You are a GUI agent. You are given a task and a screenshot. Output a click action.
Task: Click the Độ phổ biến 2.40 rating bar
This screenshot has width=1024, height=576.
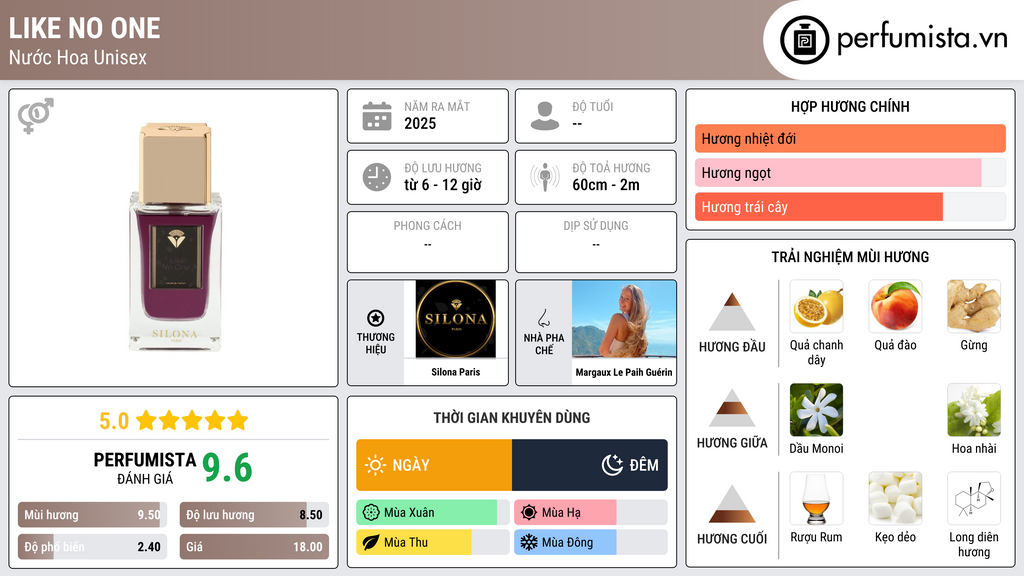click(93, 547)
